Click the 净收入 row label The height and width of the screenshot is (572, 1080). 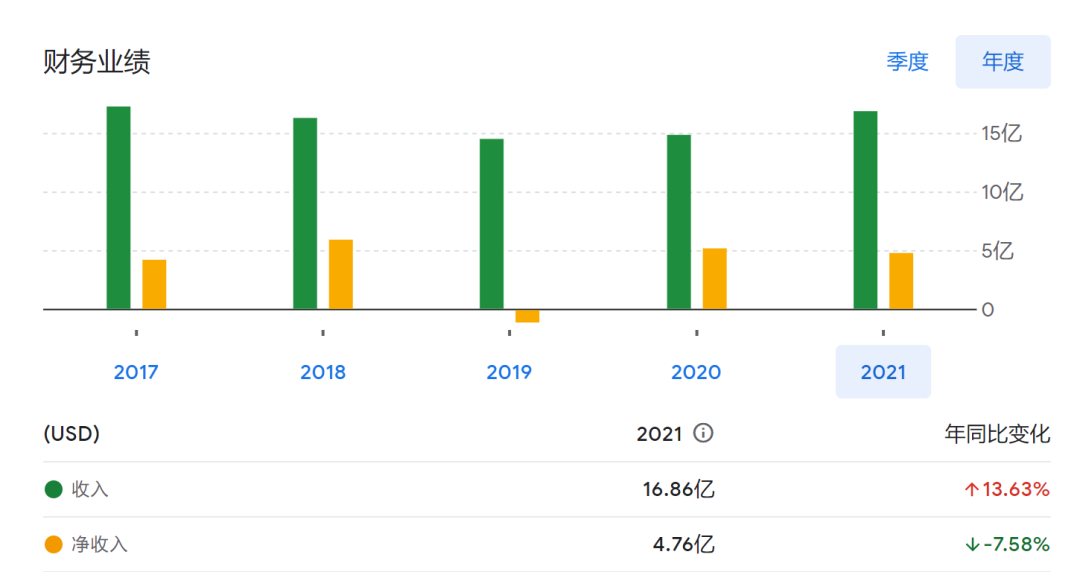[x=99, y=544]
